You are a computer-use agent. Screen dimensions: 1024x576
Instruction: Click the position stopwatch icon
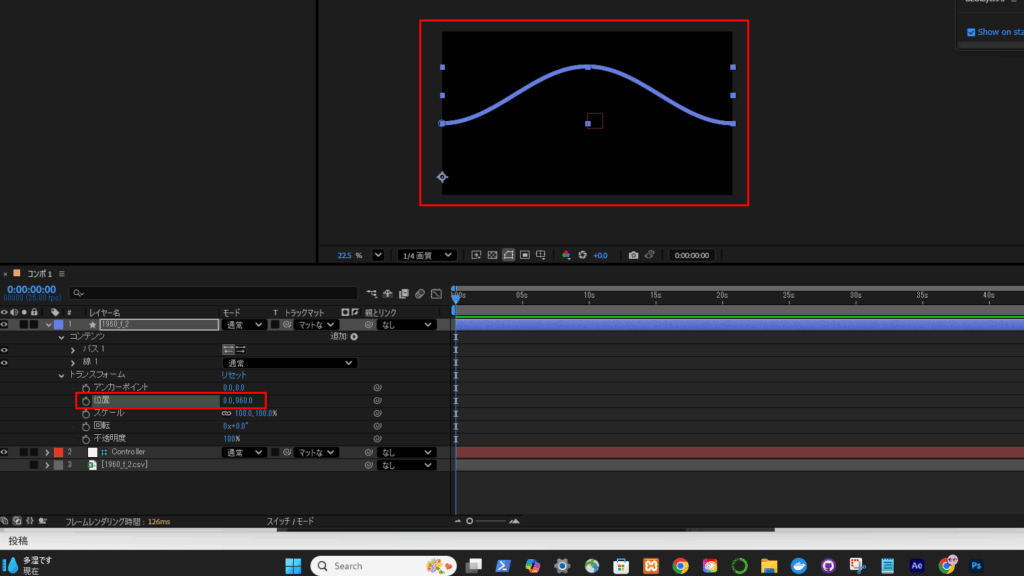pos(86,400)
